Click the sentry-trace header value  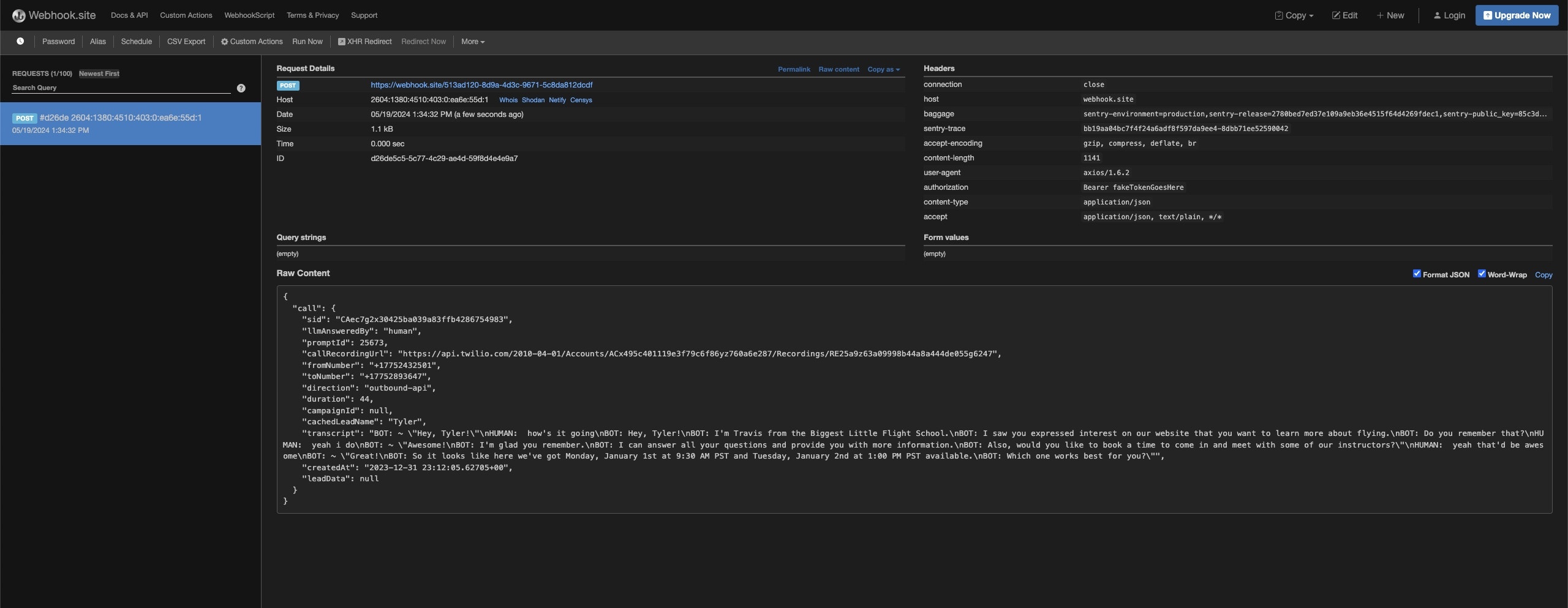(1185, 129)
